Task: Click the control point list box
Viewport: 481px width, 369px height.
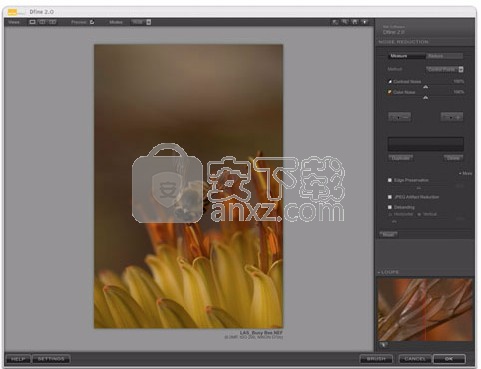Action: tap(426, 144)
